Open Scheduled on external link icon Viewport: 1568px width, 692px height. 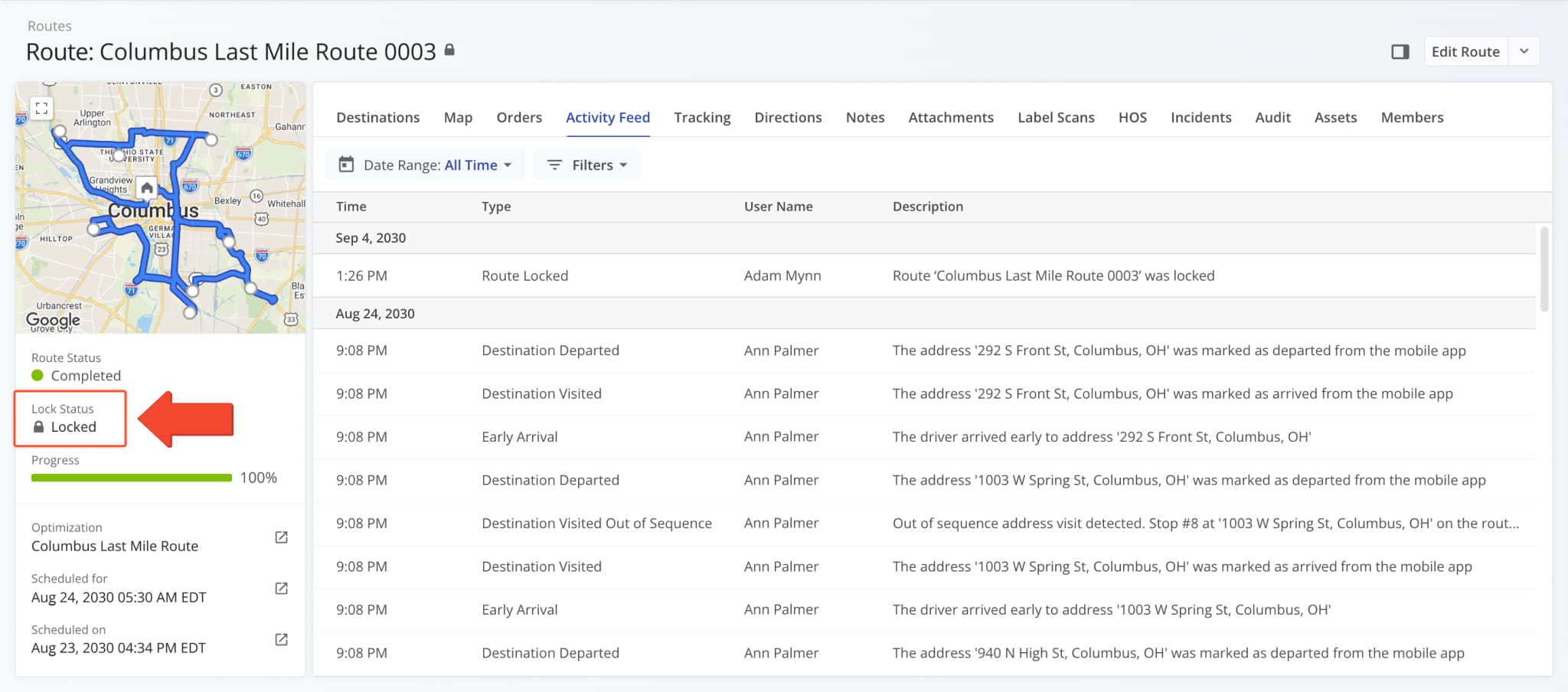(x=282, y=639)
